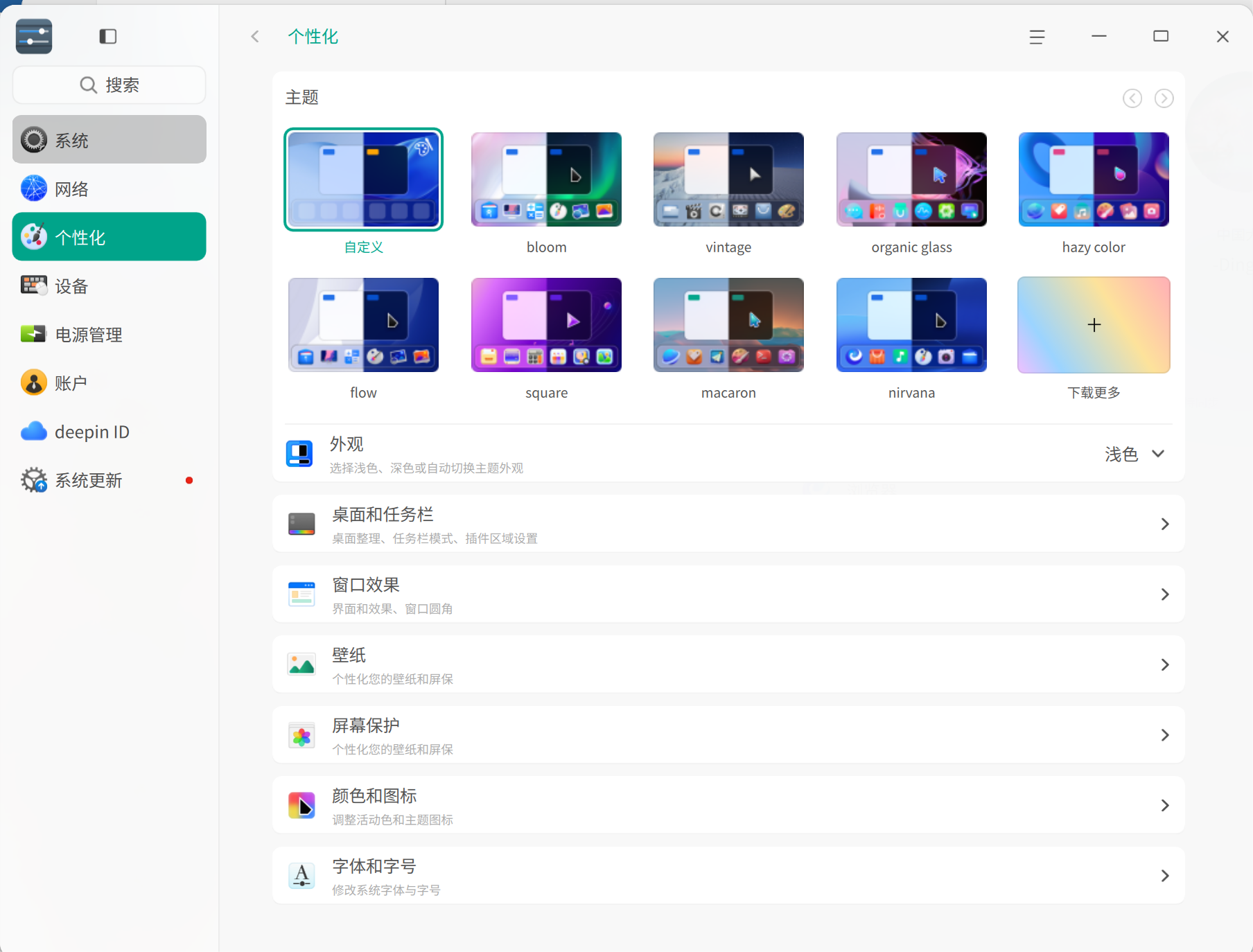Select the vintage theme thumbnail
The height and width of the screenshot is (952, 1253).
point(728,179)
